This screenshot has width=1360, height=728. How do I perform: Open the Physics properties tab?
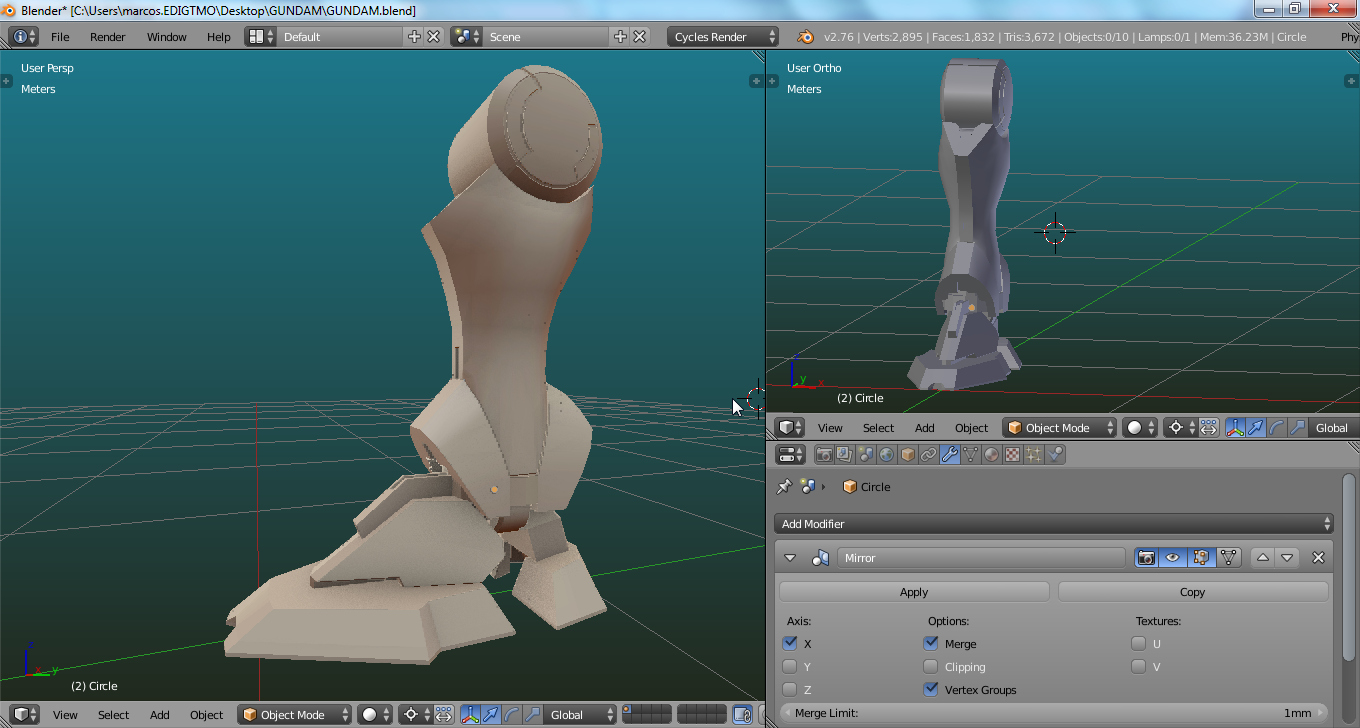pyautogui.click(x=1055, y=455)
